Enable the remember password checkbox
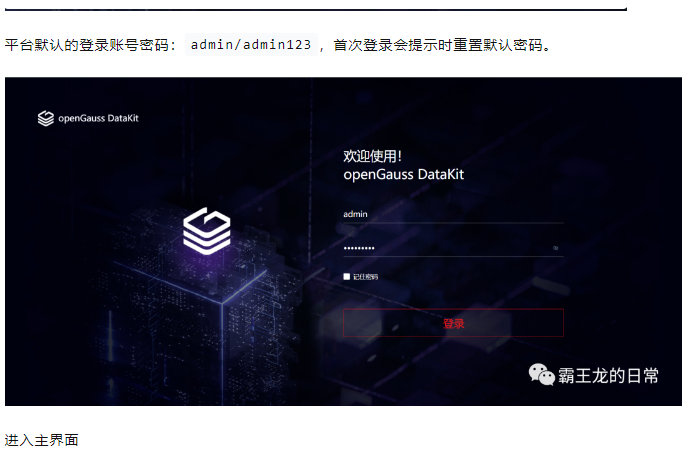 coord(347,276)
